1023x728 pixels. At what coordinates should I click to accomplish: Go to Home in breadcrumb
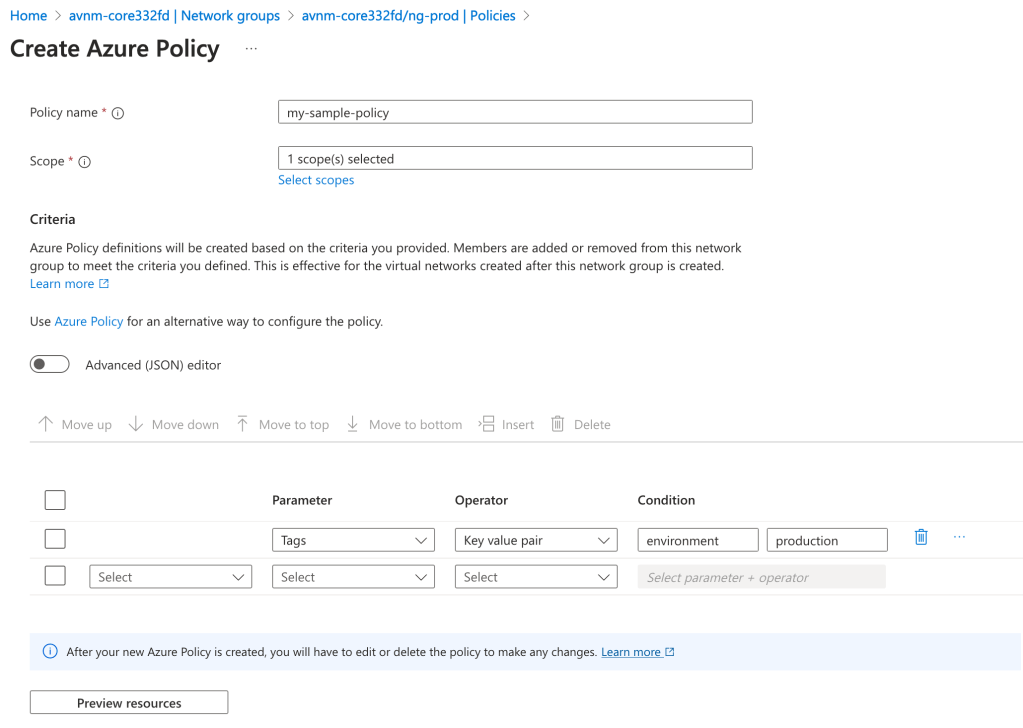coord(28,16)
